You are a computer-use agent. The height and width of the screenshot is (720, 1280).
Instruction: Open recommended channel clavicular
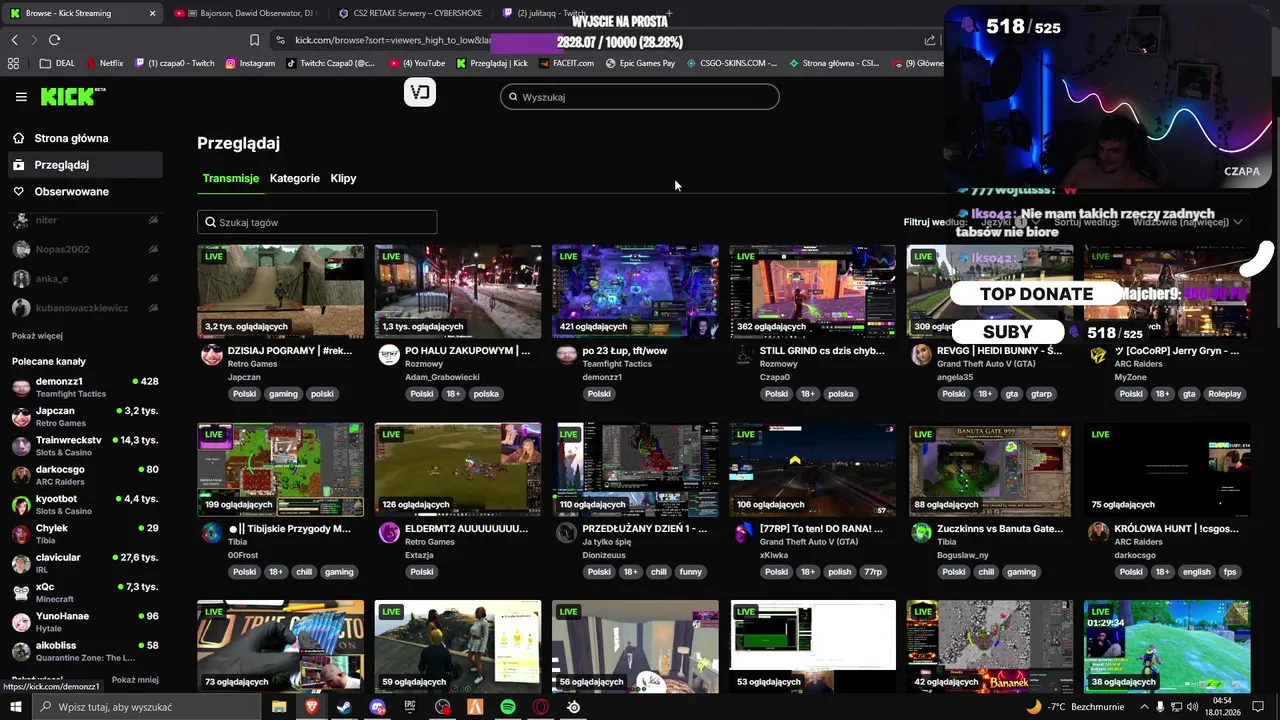85,563
